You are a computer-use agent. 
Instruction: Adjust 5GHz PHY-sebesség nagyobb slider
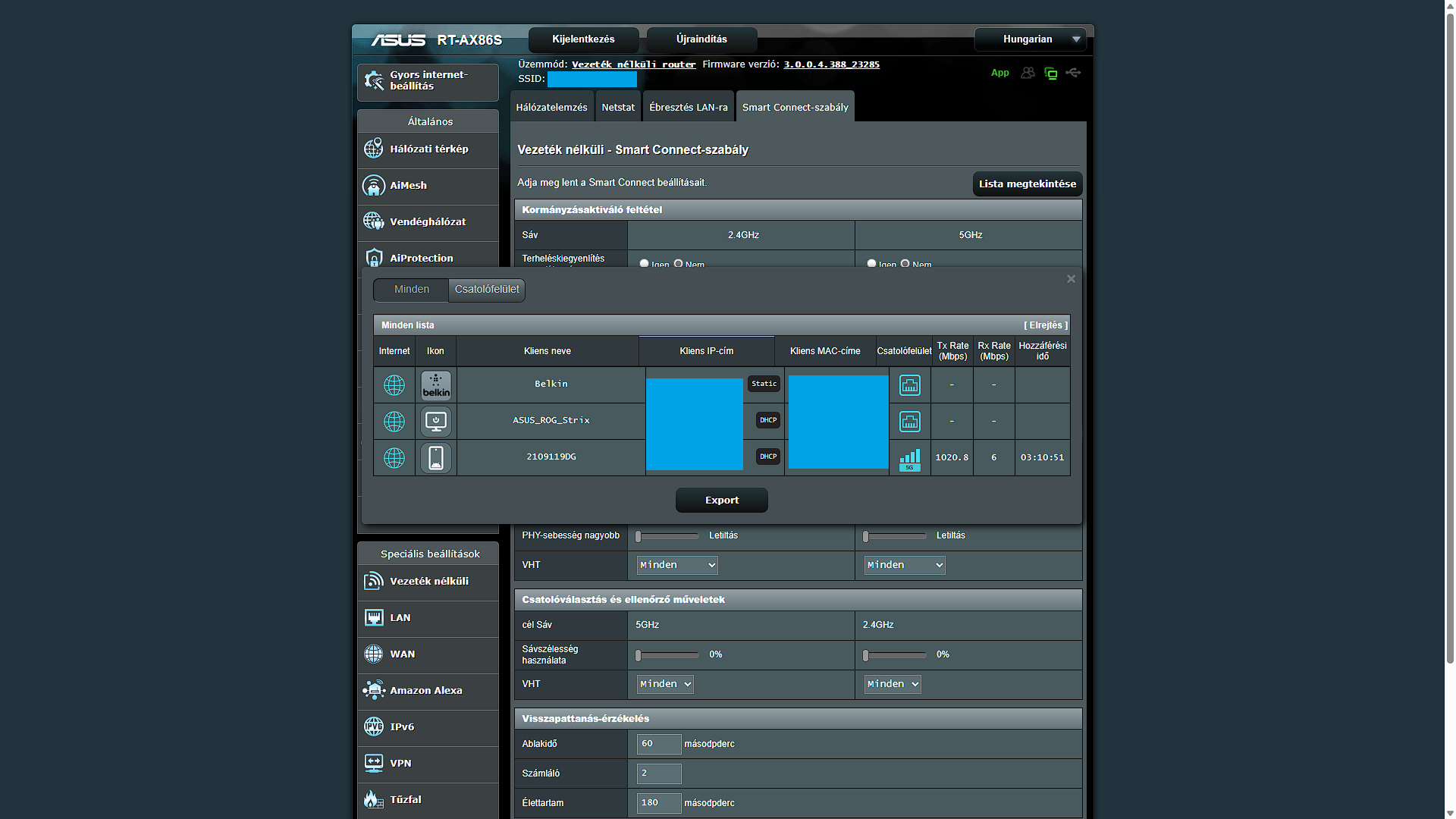pyautogui.click(x=895, y=536)
